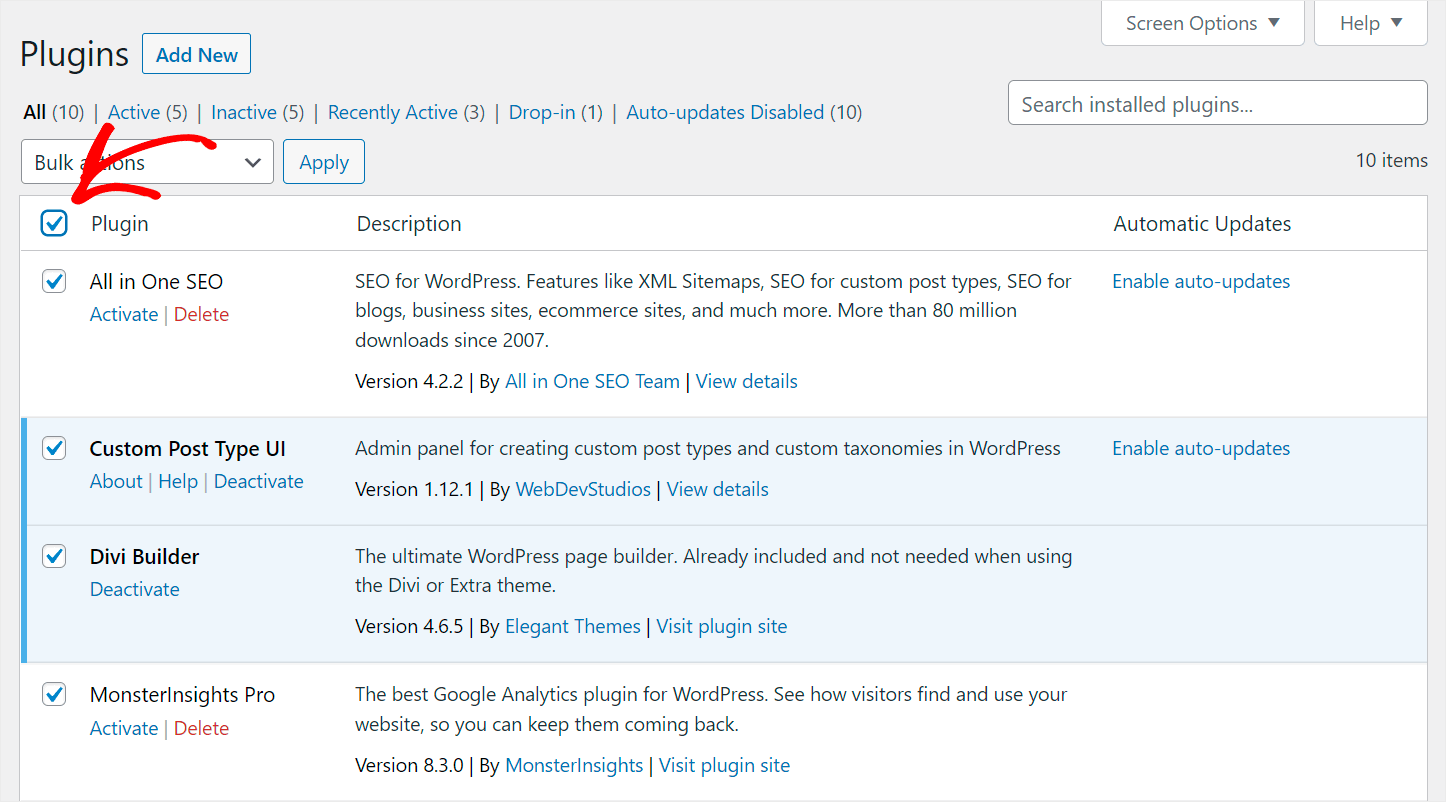Open the Elegant Themes author link
1446x802 pixels.
(x=573, y=626)
